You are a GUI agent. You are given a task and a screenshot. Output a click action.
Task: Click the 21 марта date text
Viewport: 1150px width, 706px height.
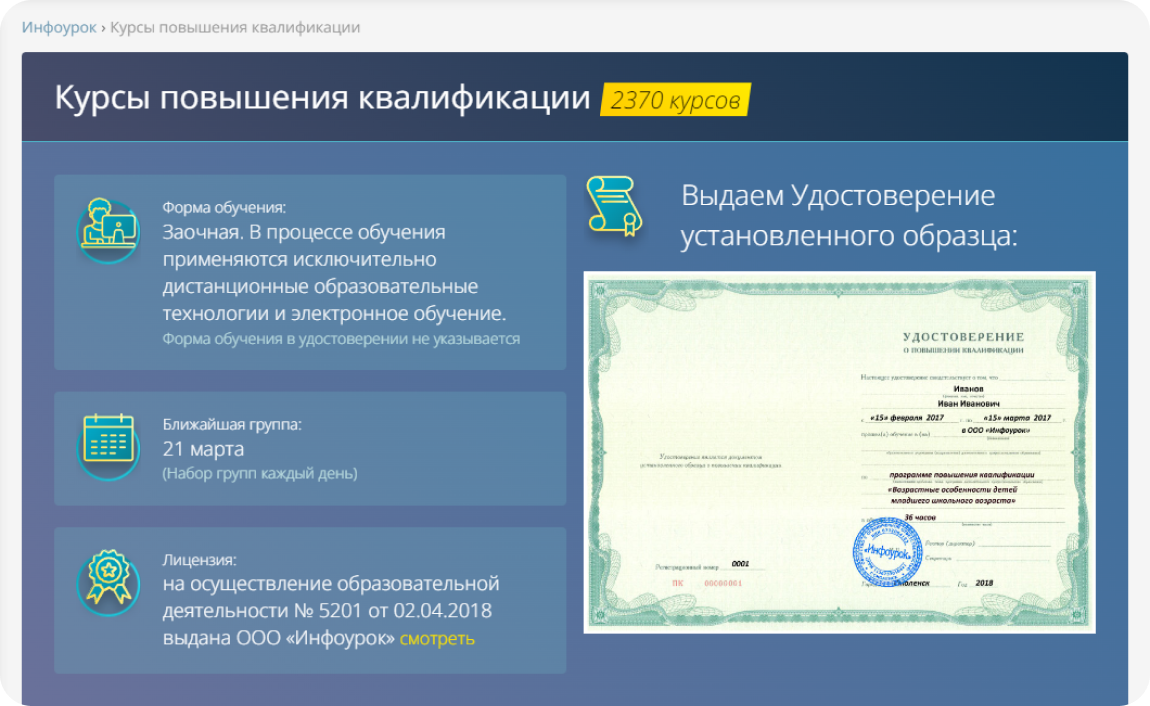click(x=203, y=449)
